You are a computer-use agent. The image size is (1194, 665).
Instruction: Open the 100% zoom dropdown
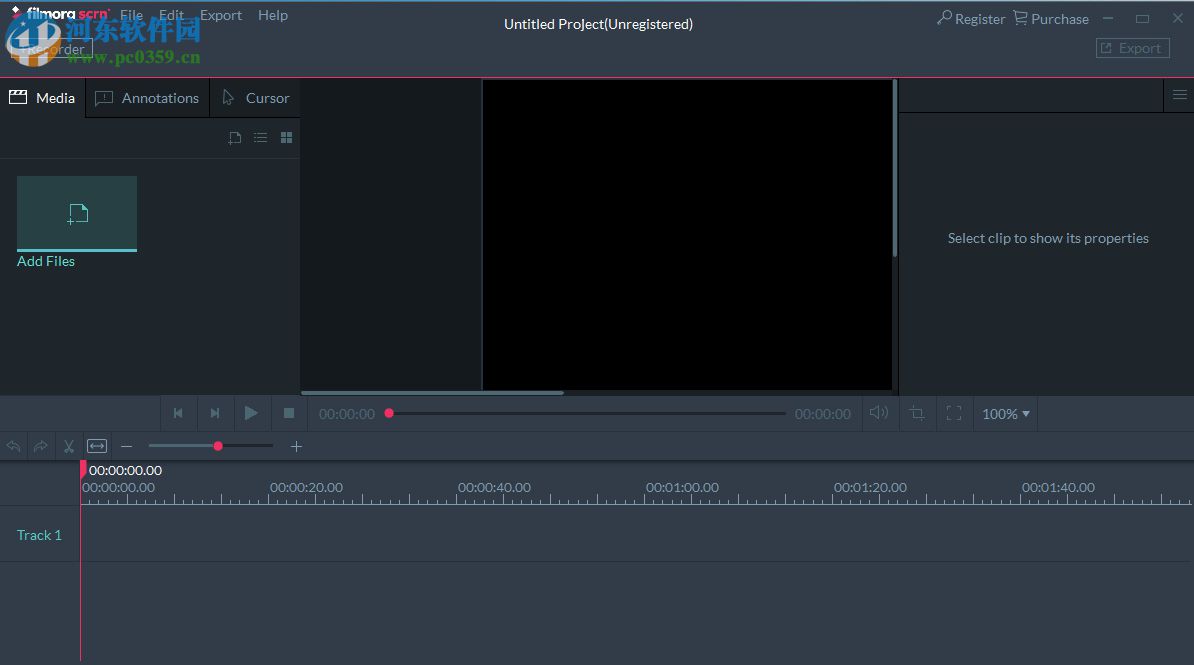[1005, 414]
